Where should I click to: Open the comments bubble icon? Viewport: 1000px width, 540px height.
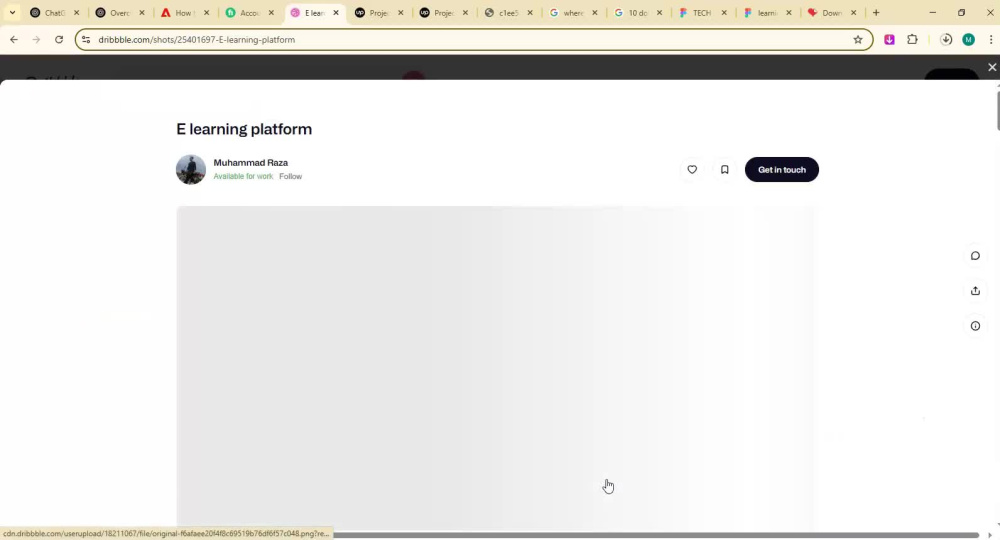[975, 256]
